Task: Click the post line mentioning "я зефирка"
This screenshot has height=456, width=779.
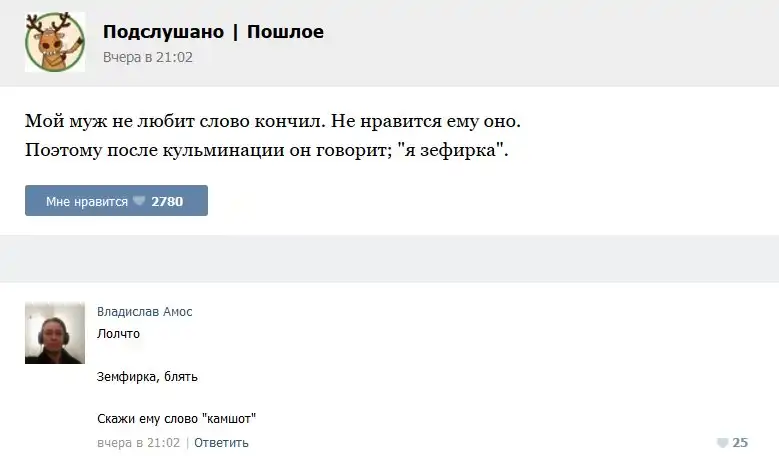Action: tap(267, 151)
